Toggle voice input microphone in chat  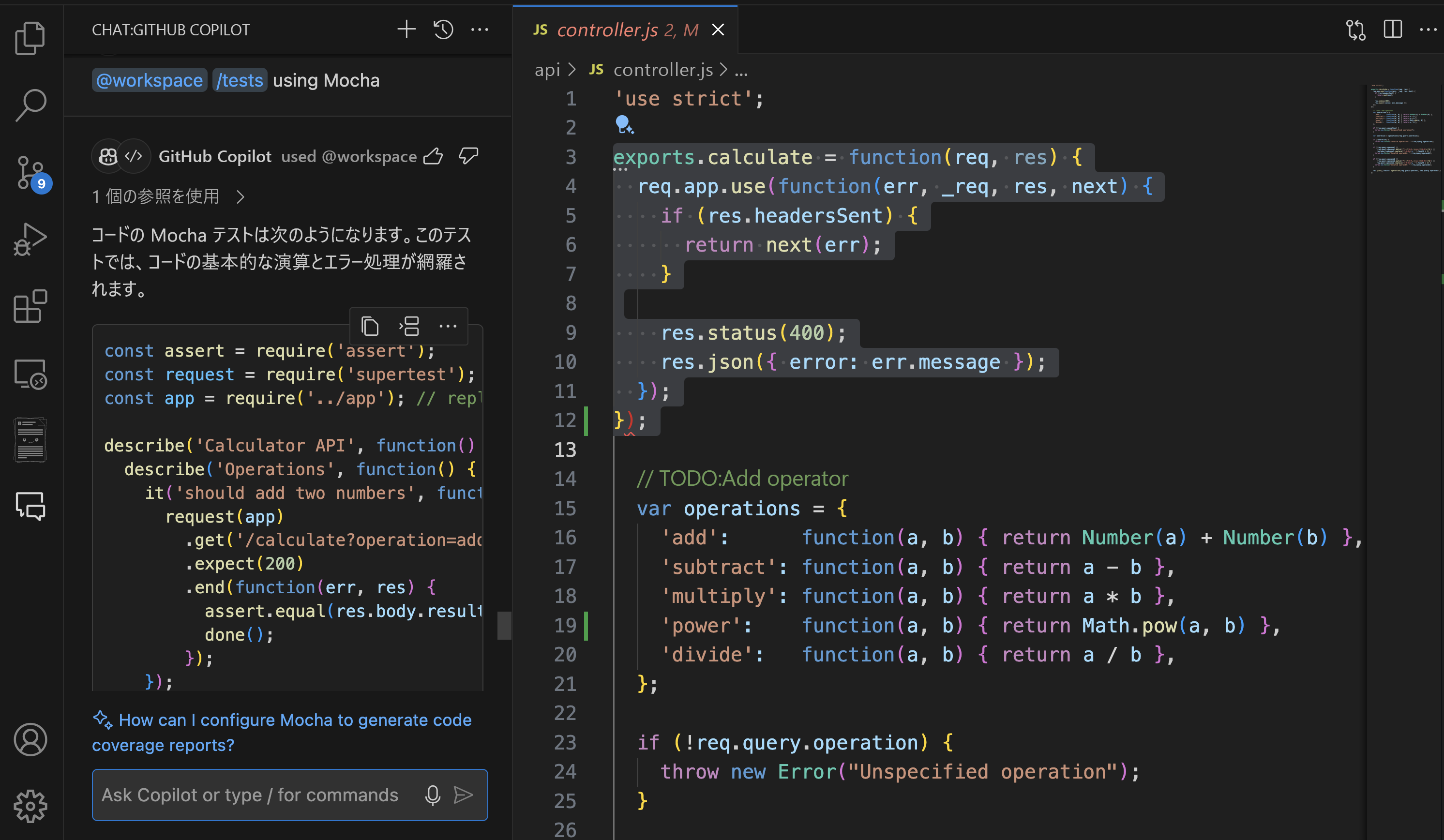[x=433, y=795]
